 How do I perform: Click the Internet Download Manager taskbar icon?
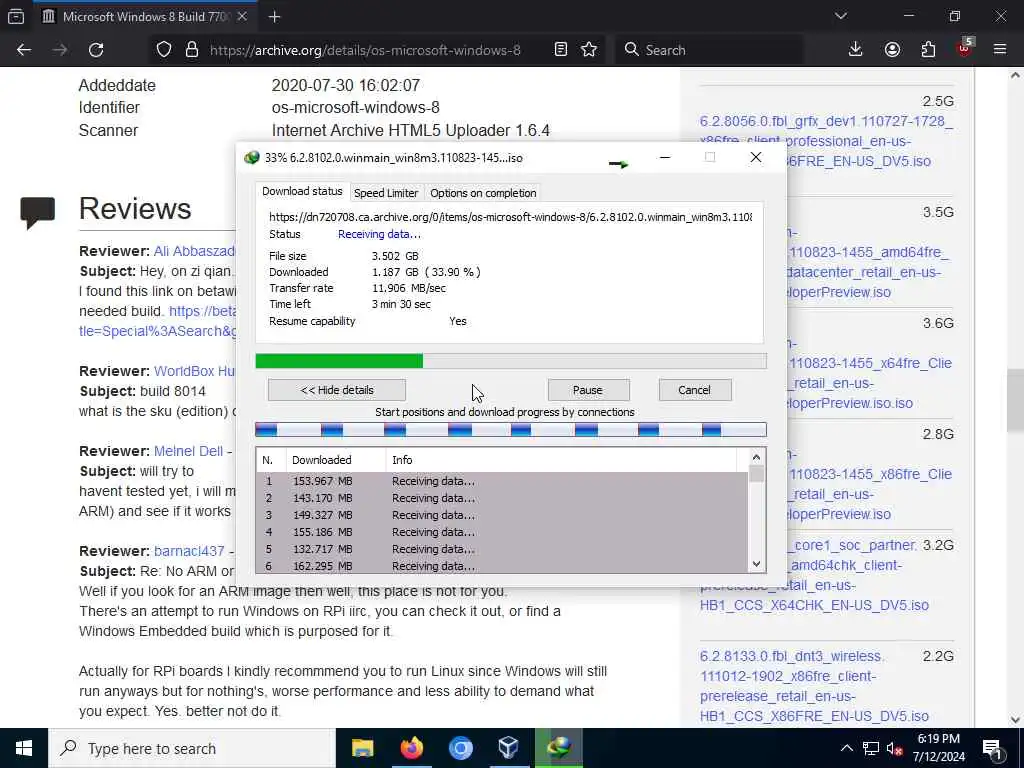pos(559,748)
